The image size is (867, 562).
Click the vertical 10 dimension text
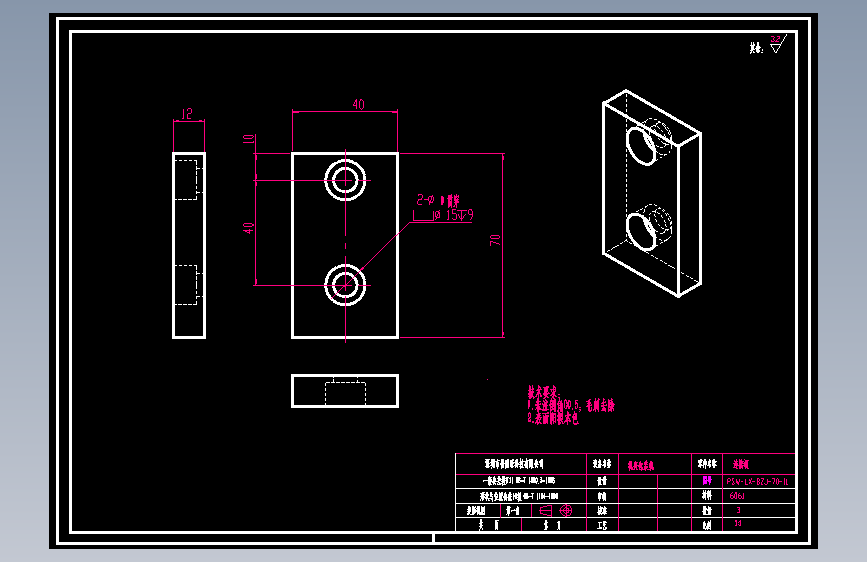[x=249, y=138]
